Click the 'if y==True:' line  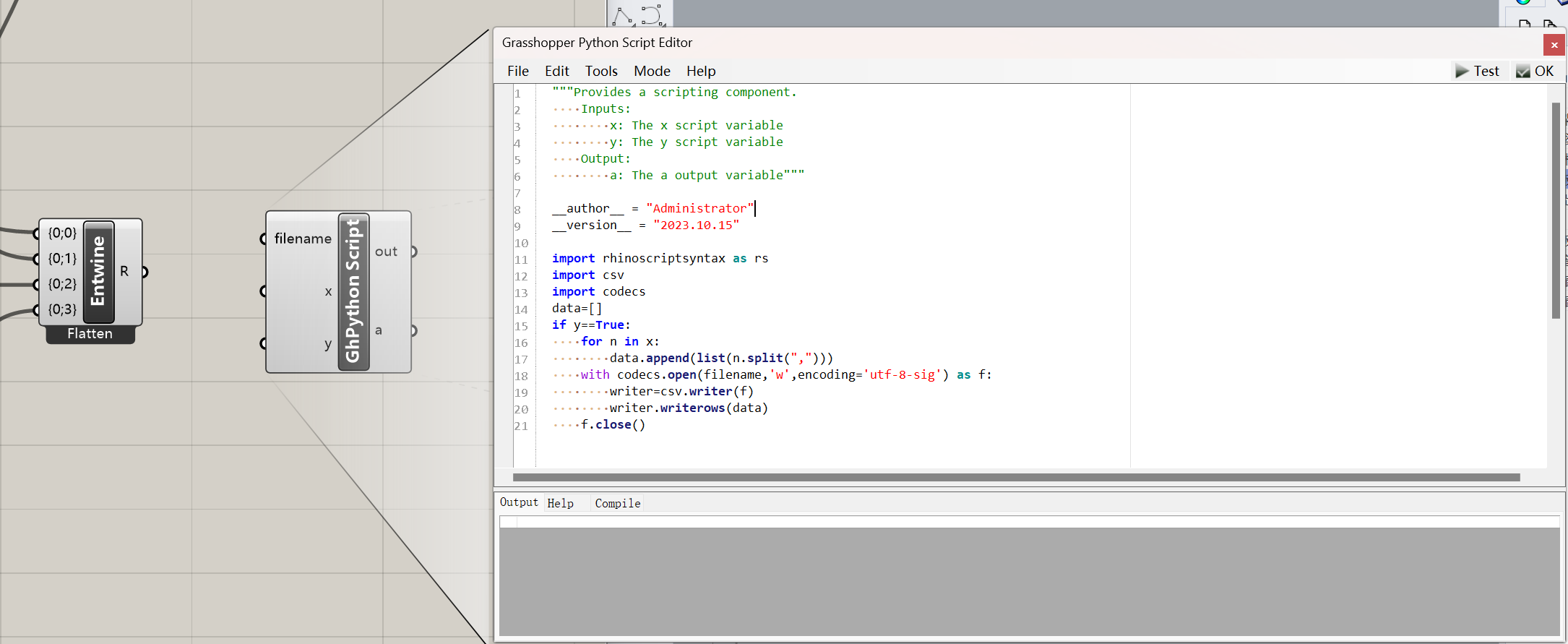(591, 325)
